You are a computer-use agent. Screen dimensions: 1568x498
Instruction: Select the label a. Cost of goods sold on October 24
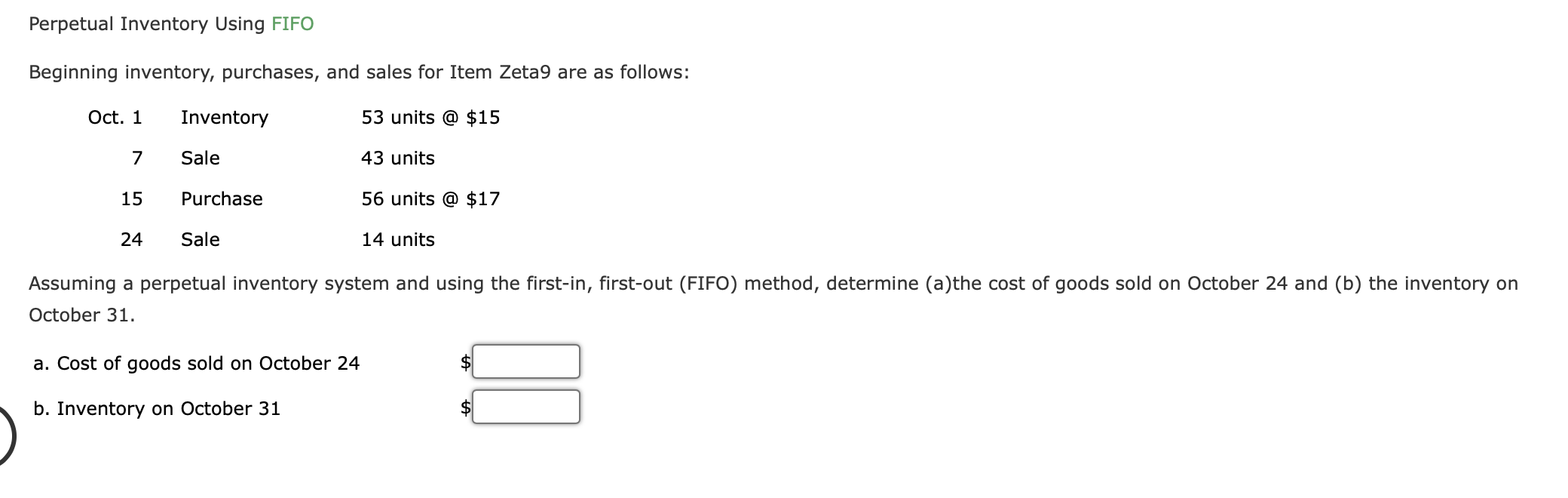tap(198, 362)
